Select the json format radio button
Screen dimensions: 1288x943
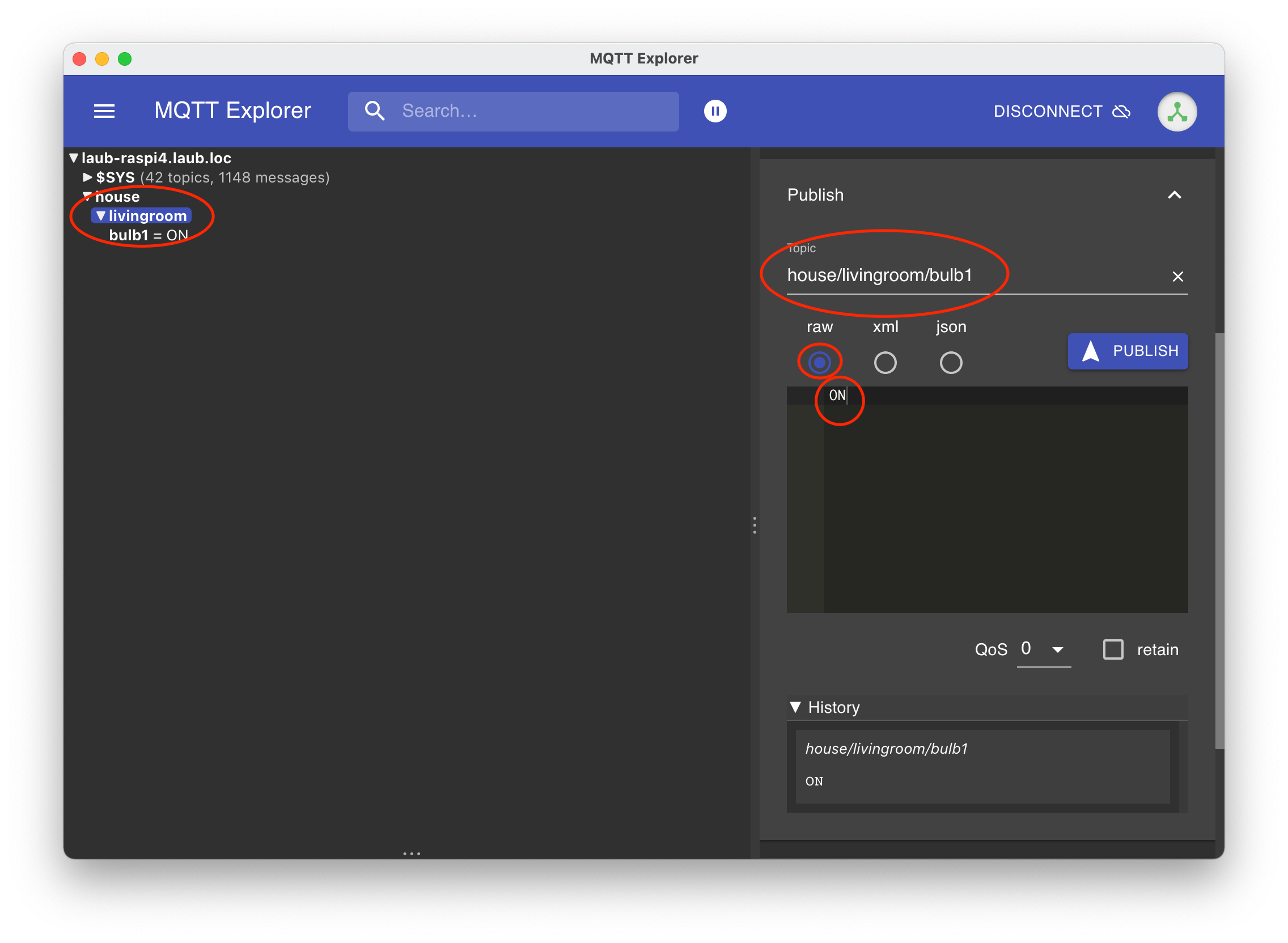pos(951,363)
